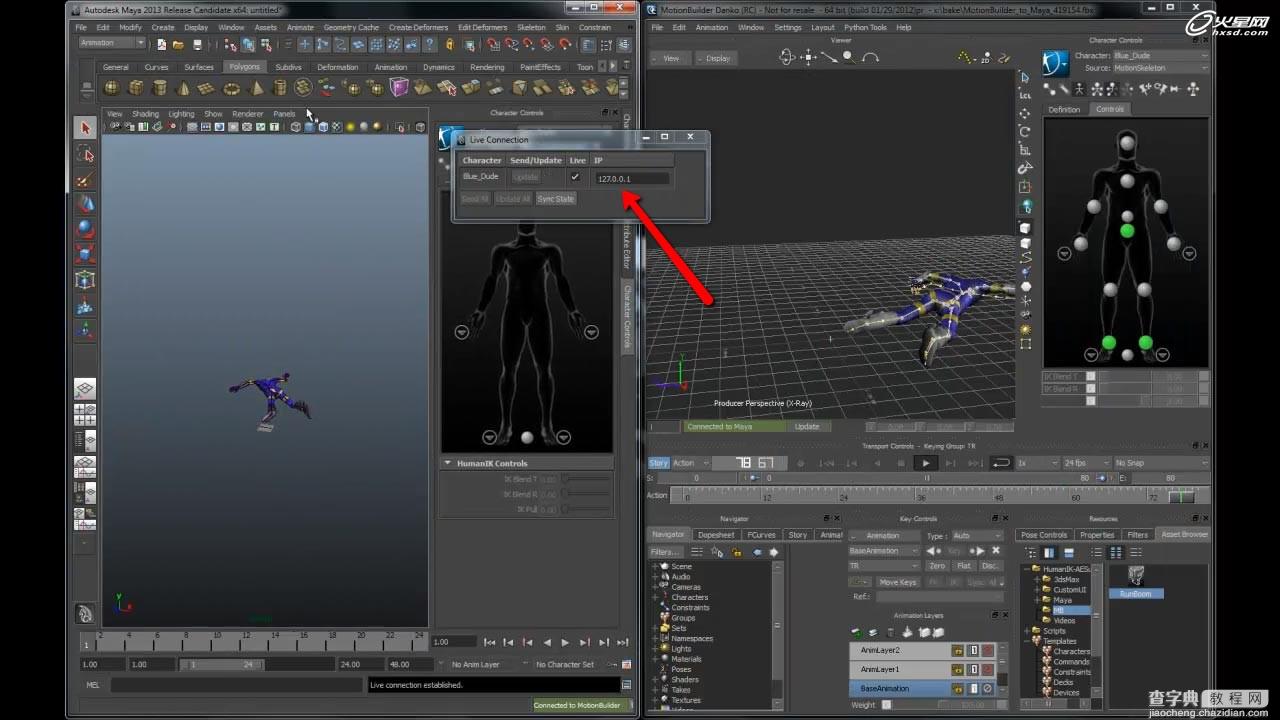
Task: Uncheck the Live checkbox for Blue_Dude
Action: tap(575, 177)
